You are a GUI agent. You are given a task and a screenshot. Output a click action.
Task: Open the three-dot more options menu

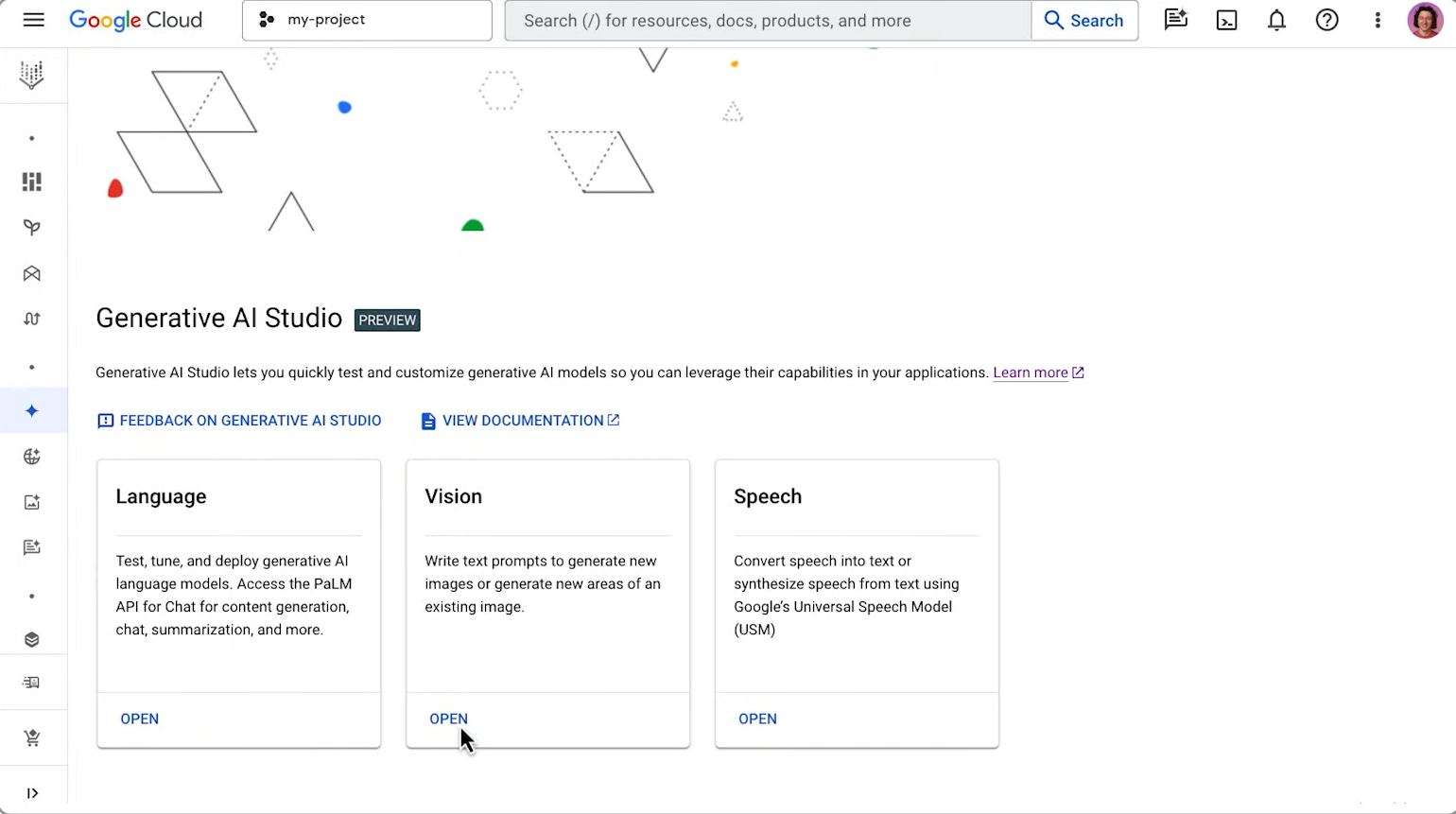tap(1378, 20)
